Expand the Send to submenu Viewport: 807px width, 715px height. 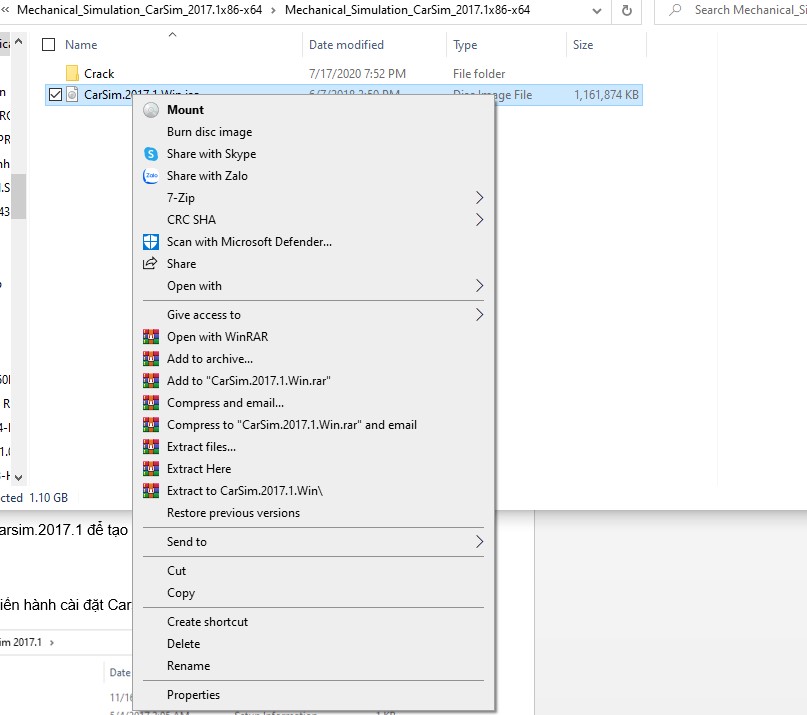(479, 542)
